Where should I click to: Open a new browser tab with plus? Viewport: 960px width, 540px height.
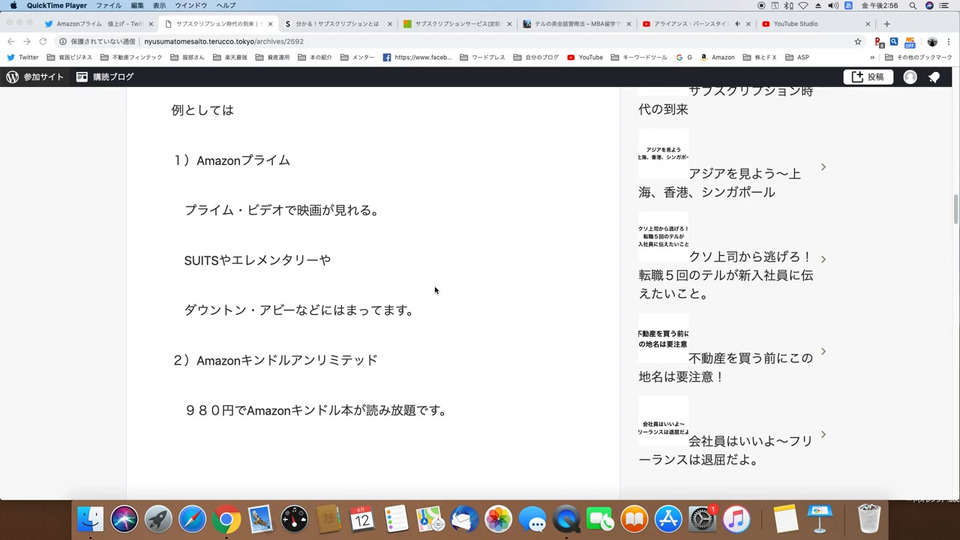coord(887,24)
